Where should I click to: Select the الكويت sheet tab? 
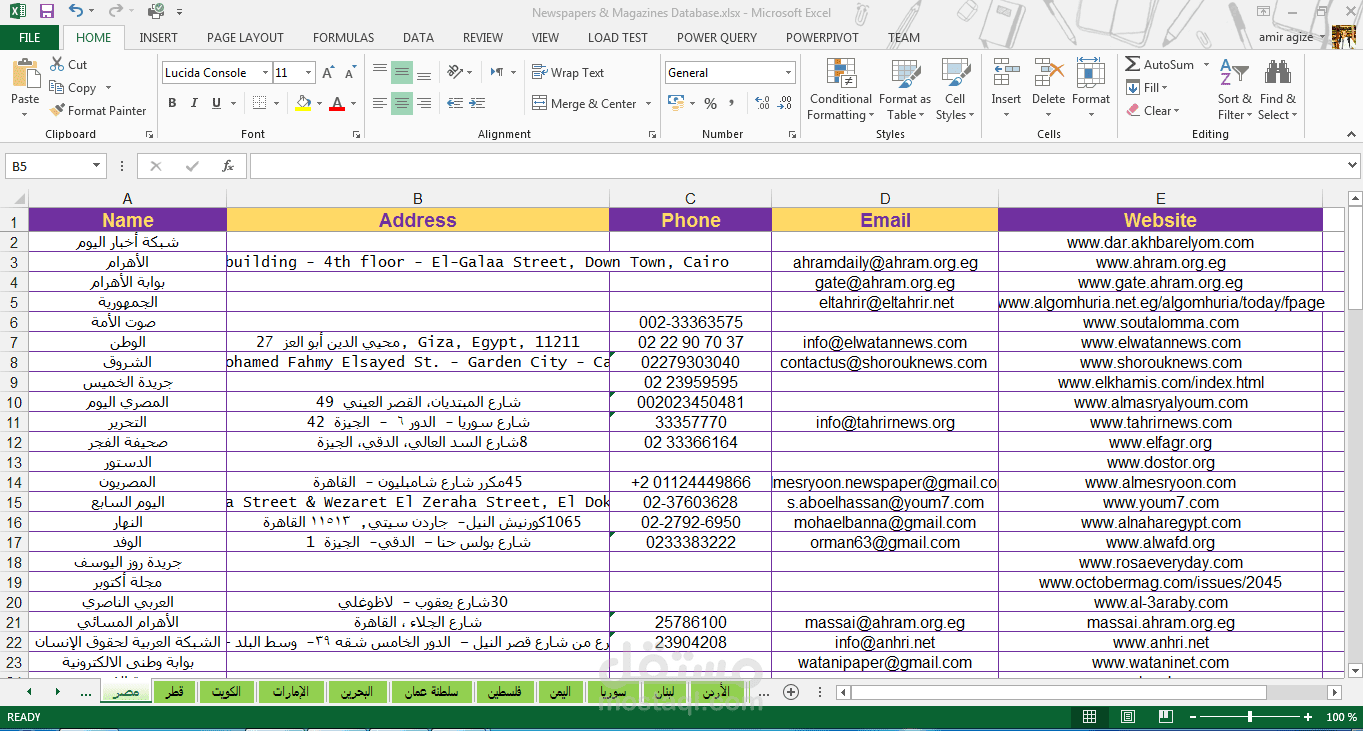click(x=226, y=692)
